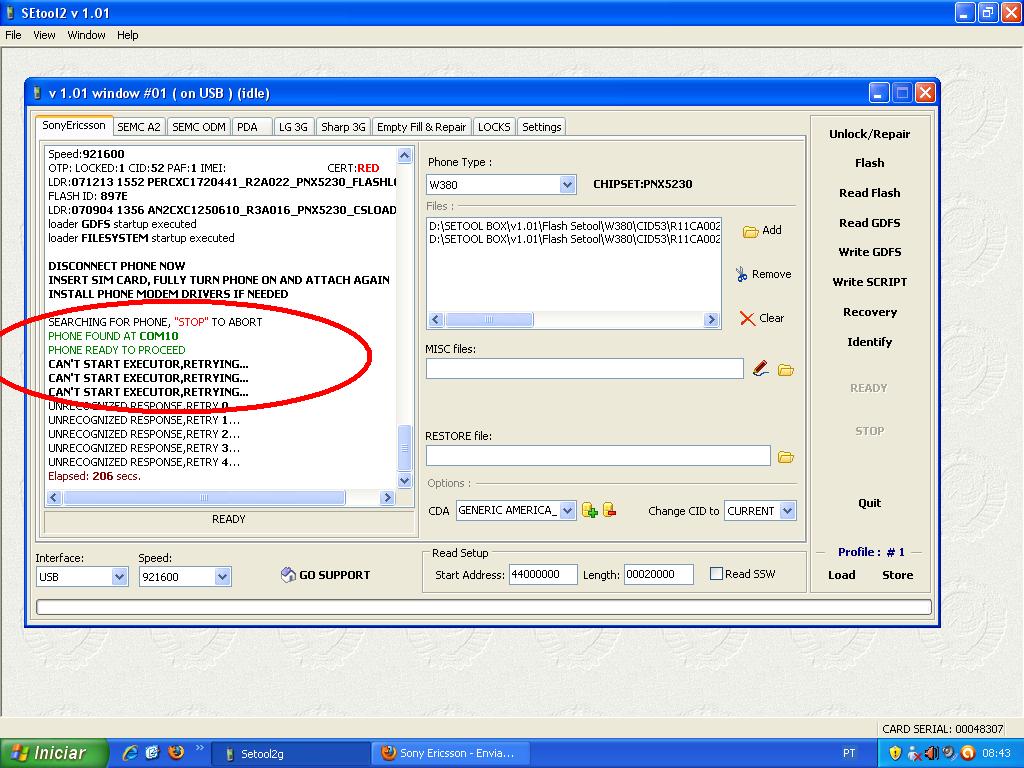Open the Window menu
Viewport: 1024px width, 768px height.
click(x=86, y=35)
